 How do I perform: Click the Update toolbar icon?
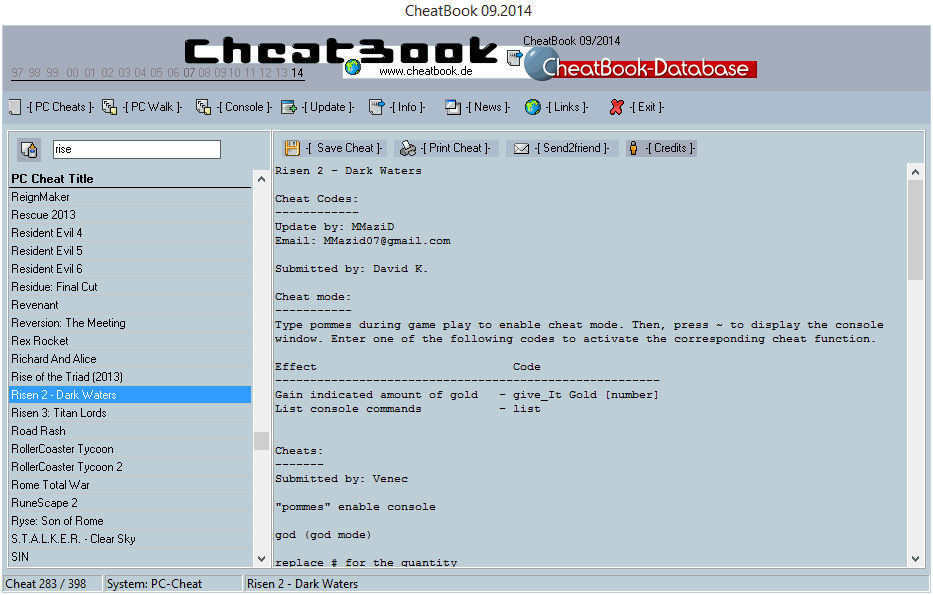click(x=289, y=107)
